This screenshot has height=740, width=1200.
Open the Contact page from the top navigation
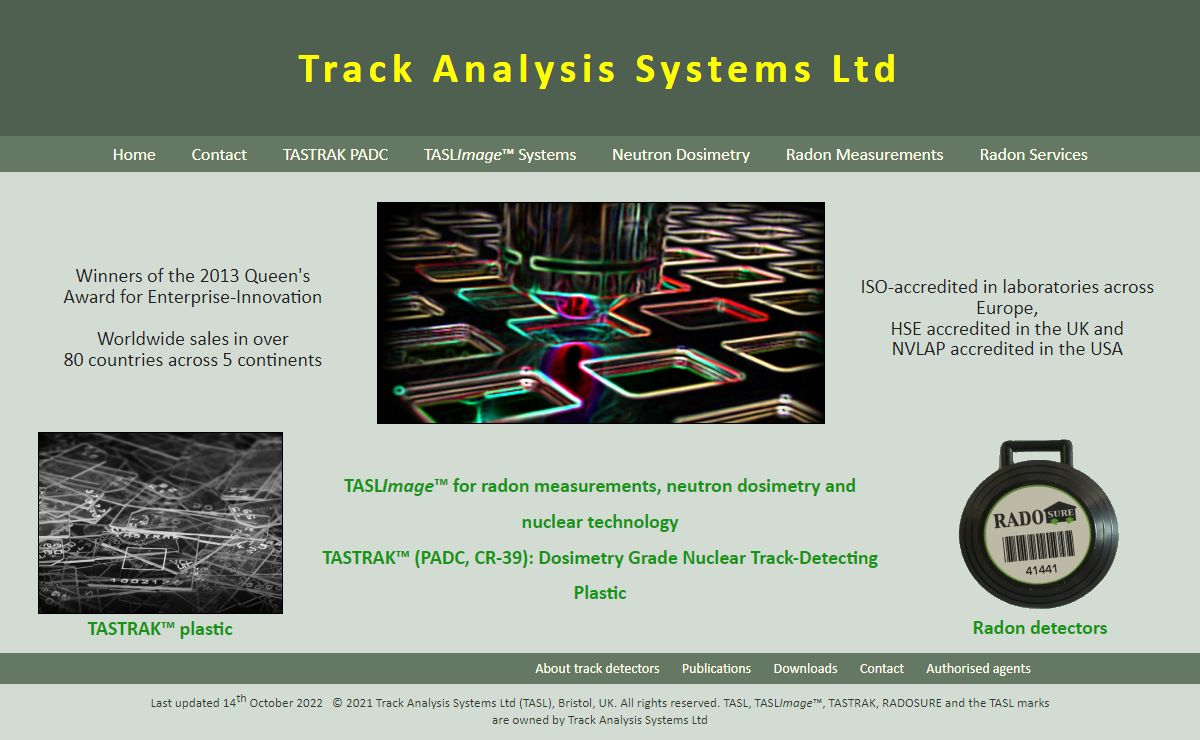tap(219, 154)
